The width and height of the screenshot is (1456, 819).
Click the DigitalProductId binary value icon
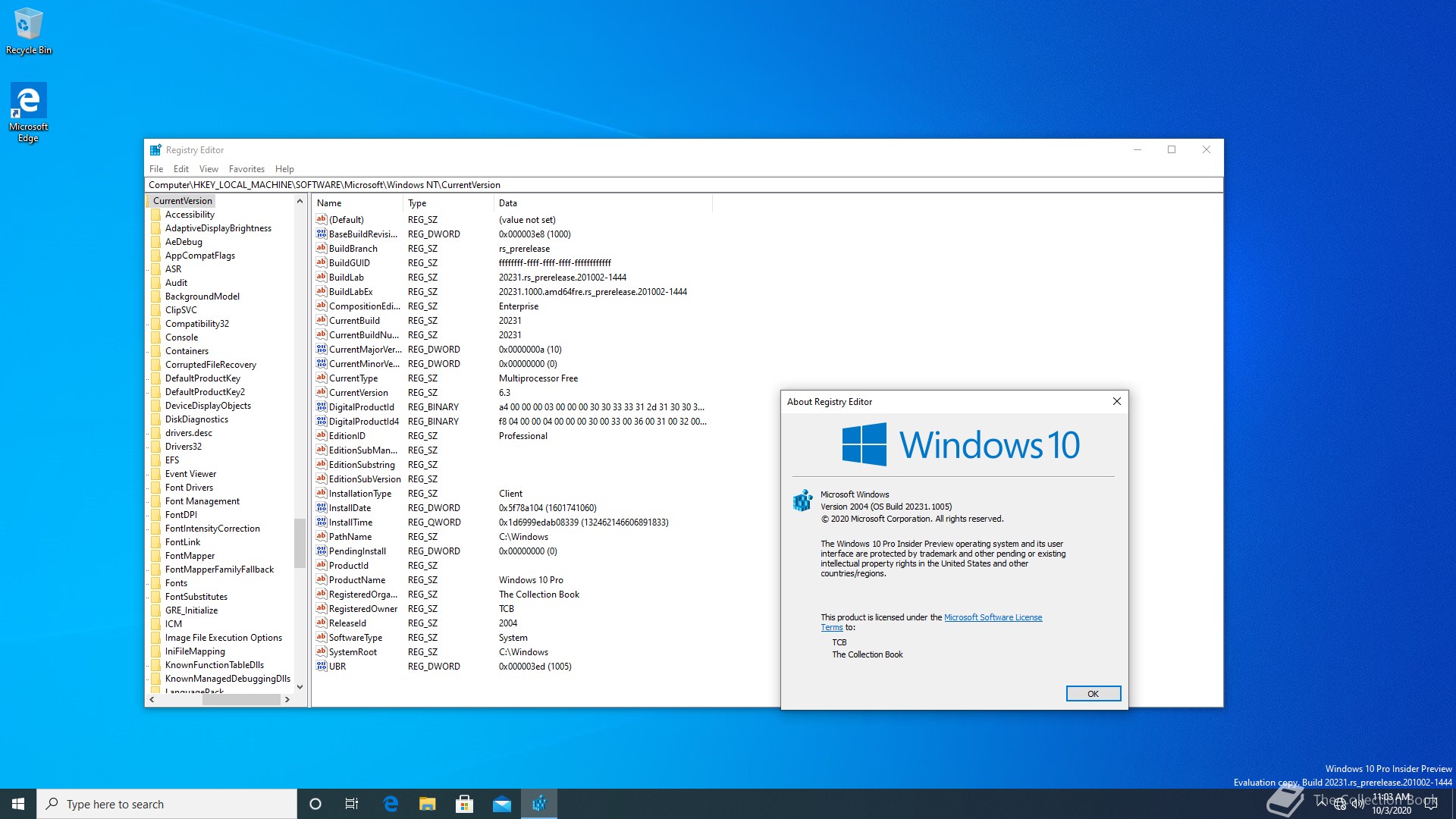pos(322,406)
